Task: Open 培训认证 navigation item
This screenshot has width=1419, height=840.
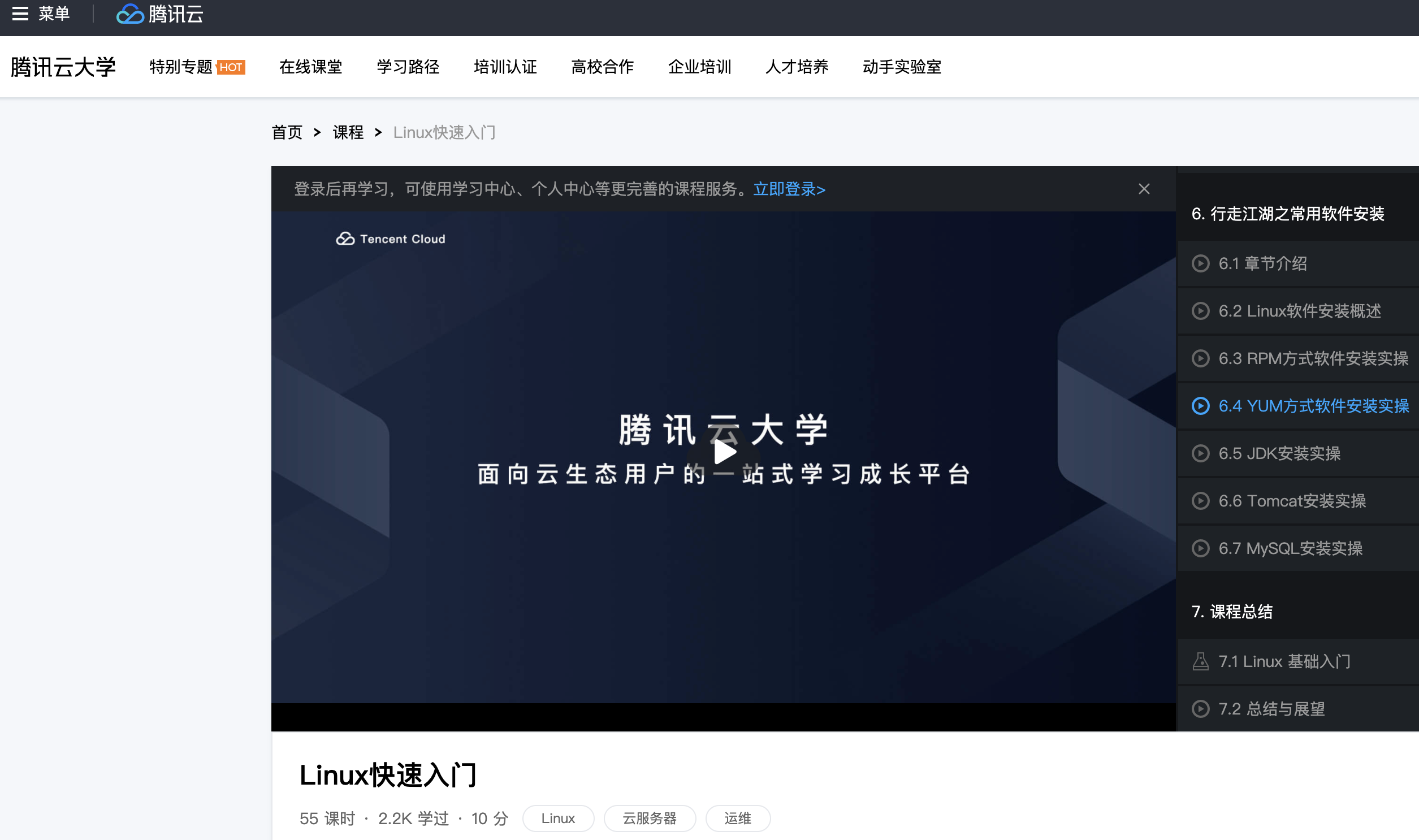Action: click(x=505, y=67)
